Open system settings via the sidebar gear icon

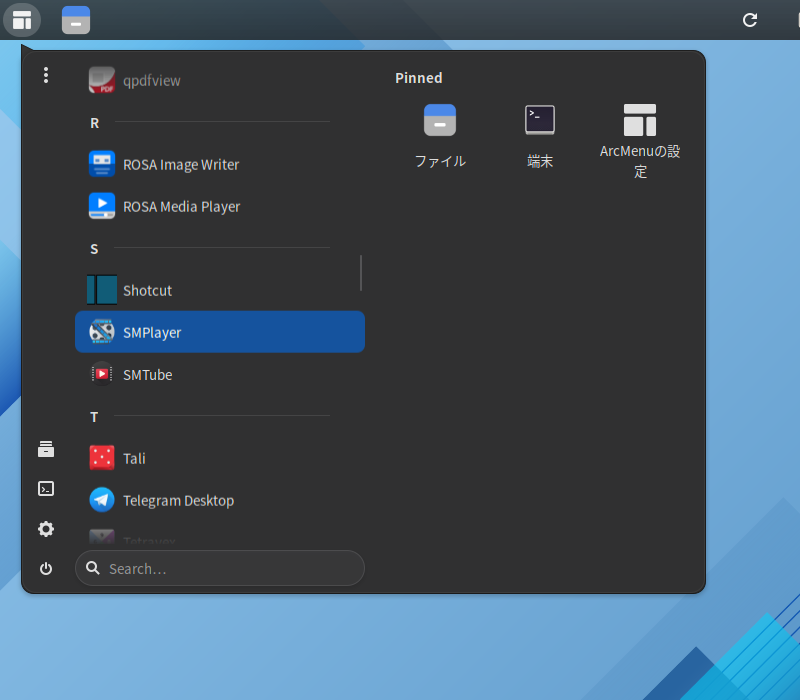click(46, 529)
